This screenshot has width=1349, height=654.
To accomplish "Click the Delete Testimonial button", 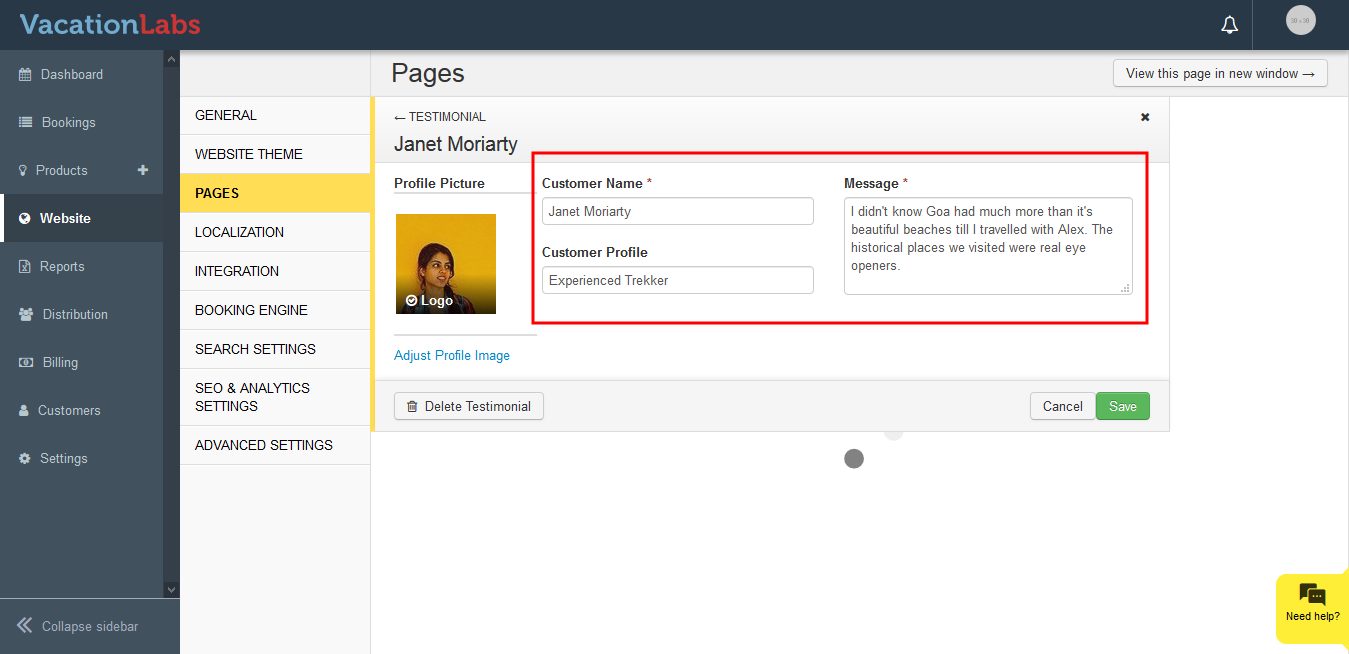I will click(469, 406).
